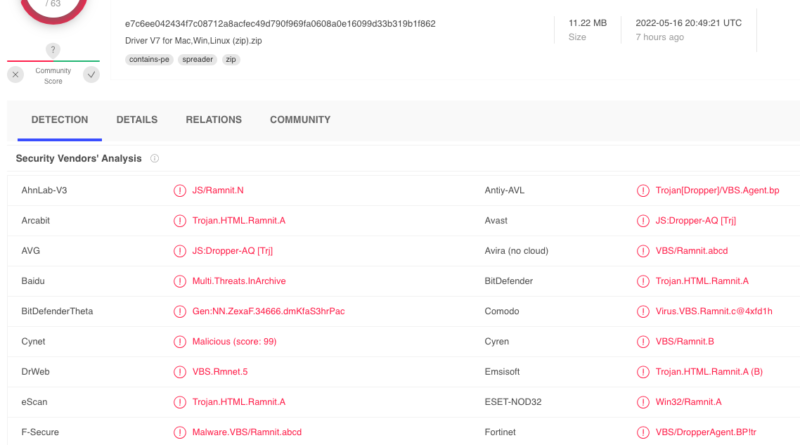Click the file SHA-256 hash text
Image resolution: width=800 pixels, height=445 pixels.
(280, 23)
